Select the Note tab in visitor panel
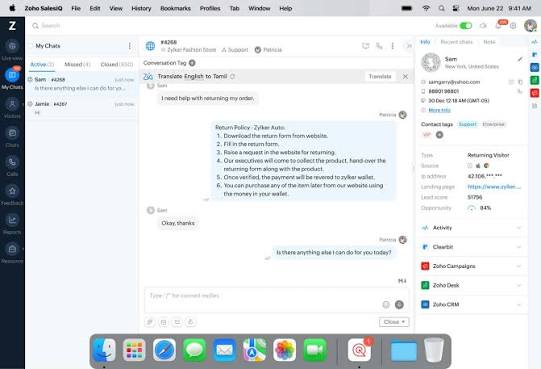 coord(489,42)
